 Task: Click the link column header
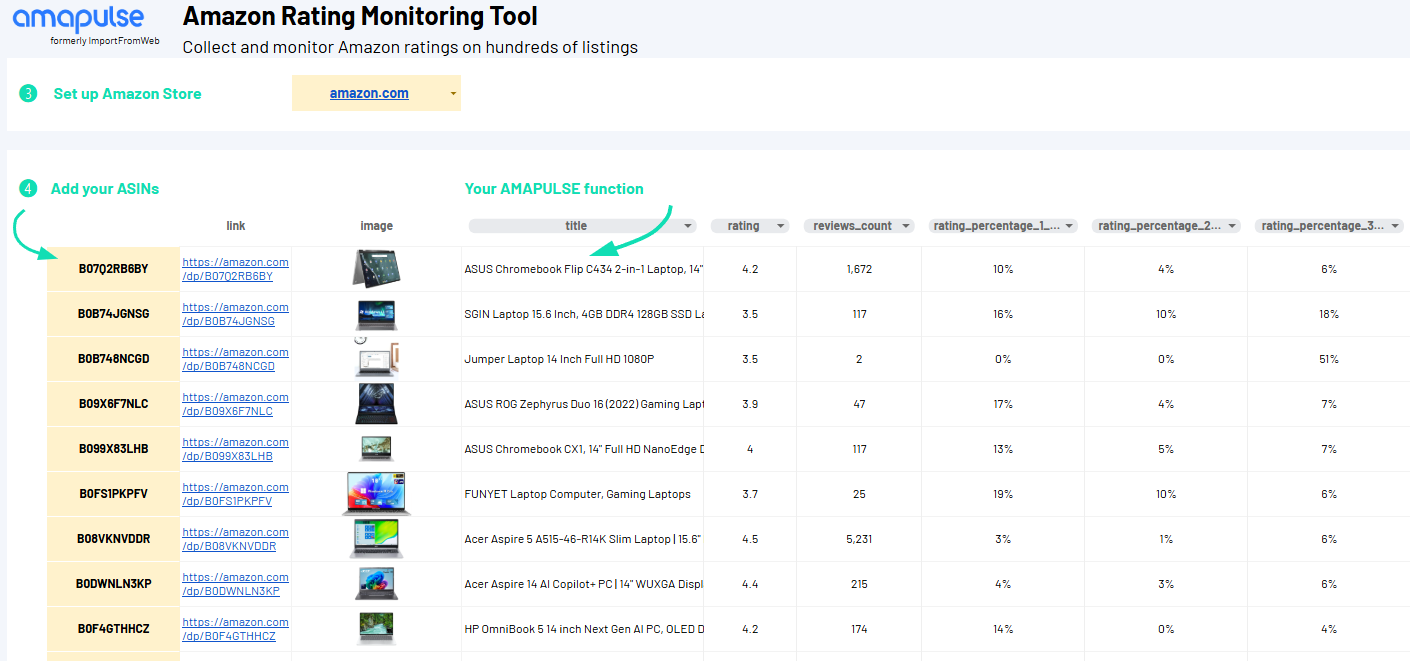[236, 226]
